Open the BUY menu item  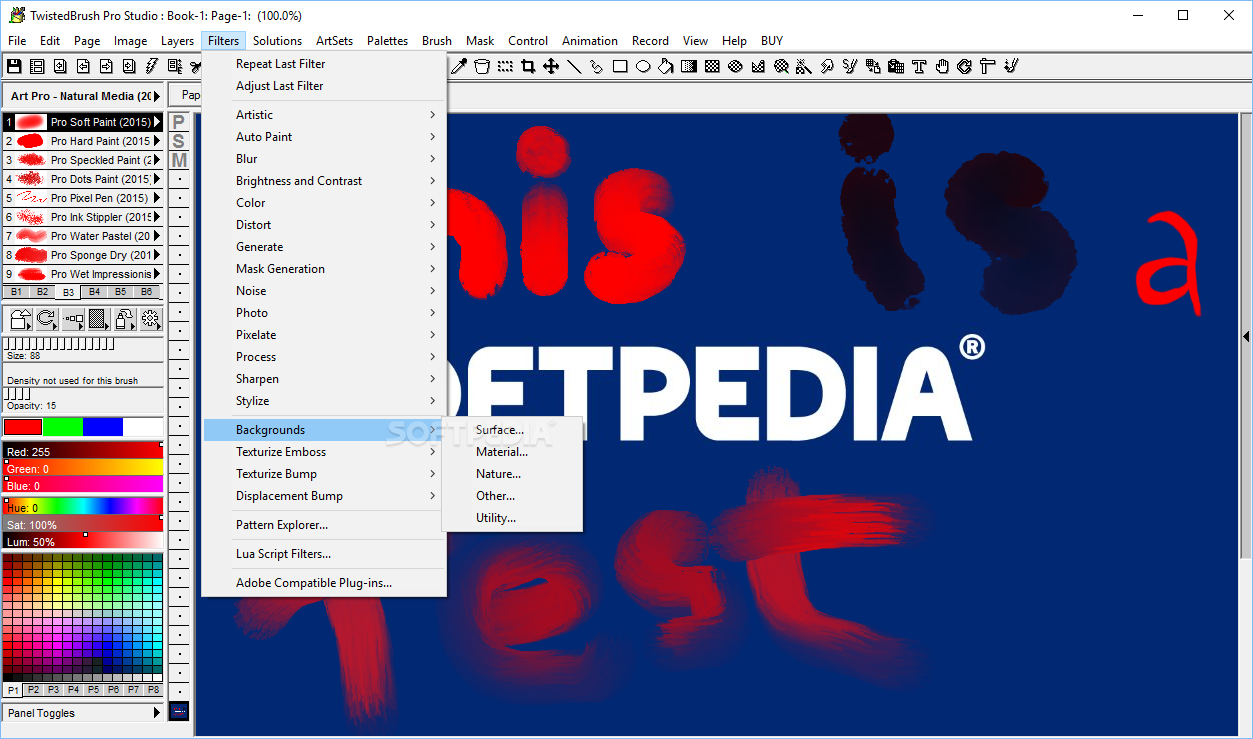coord(772,41)
